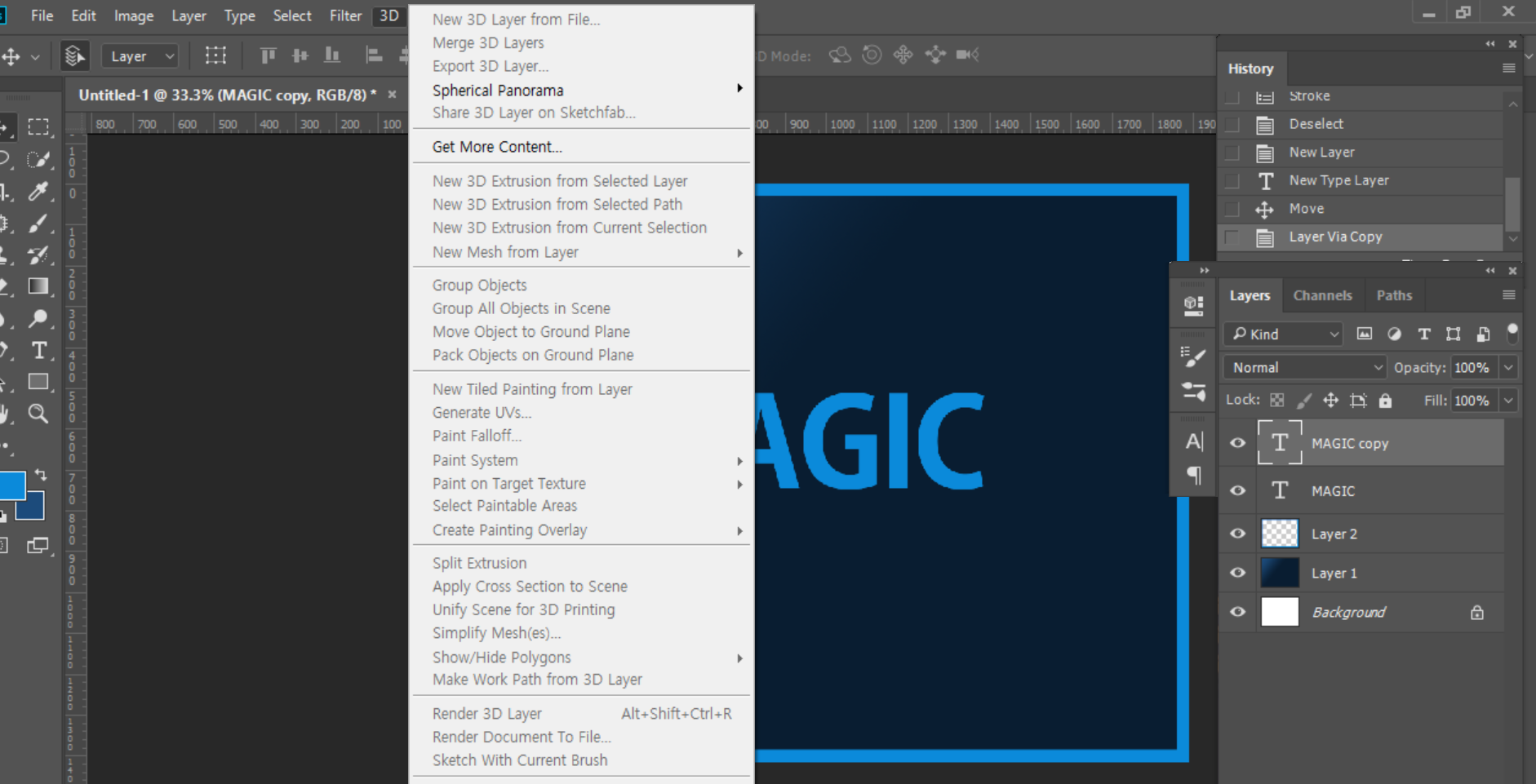Align top edges in options bar
The image size is (1536, 784).
click(268, 55)
